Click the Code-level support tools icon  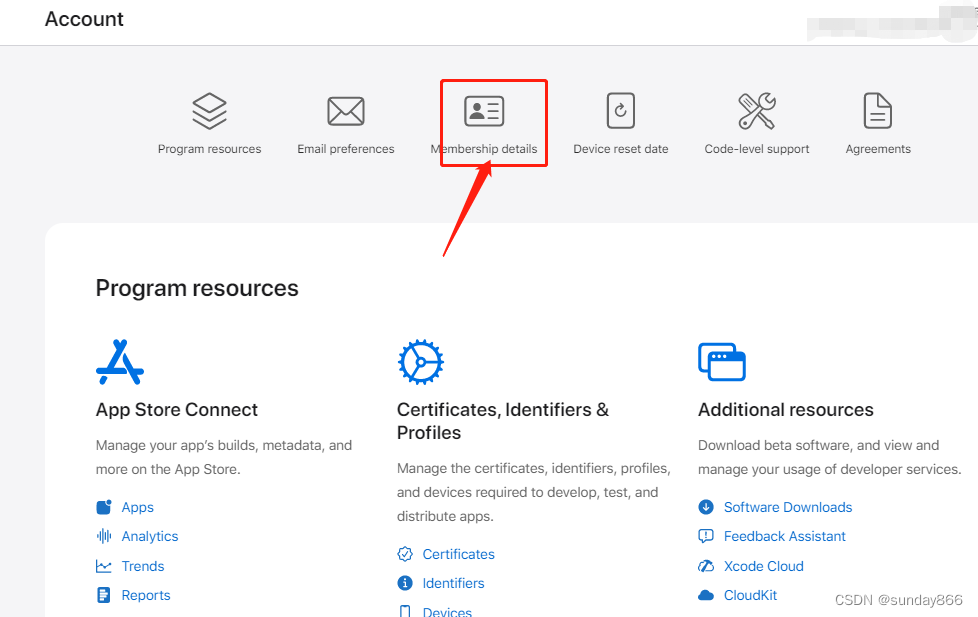(x=757, y=111)
